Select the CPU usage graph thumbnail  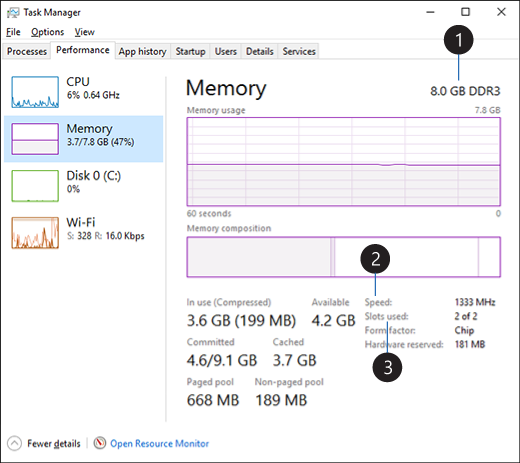(x=35, y=92)
